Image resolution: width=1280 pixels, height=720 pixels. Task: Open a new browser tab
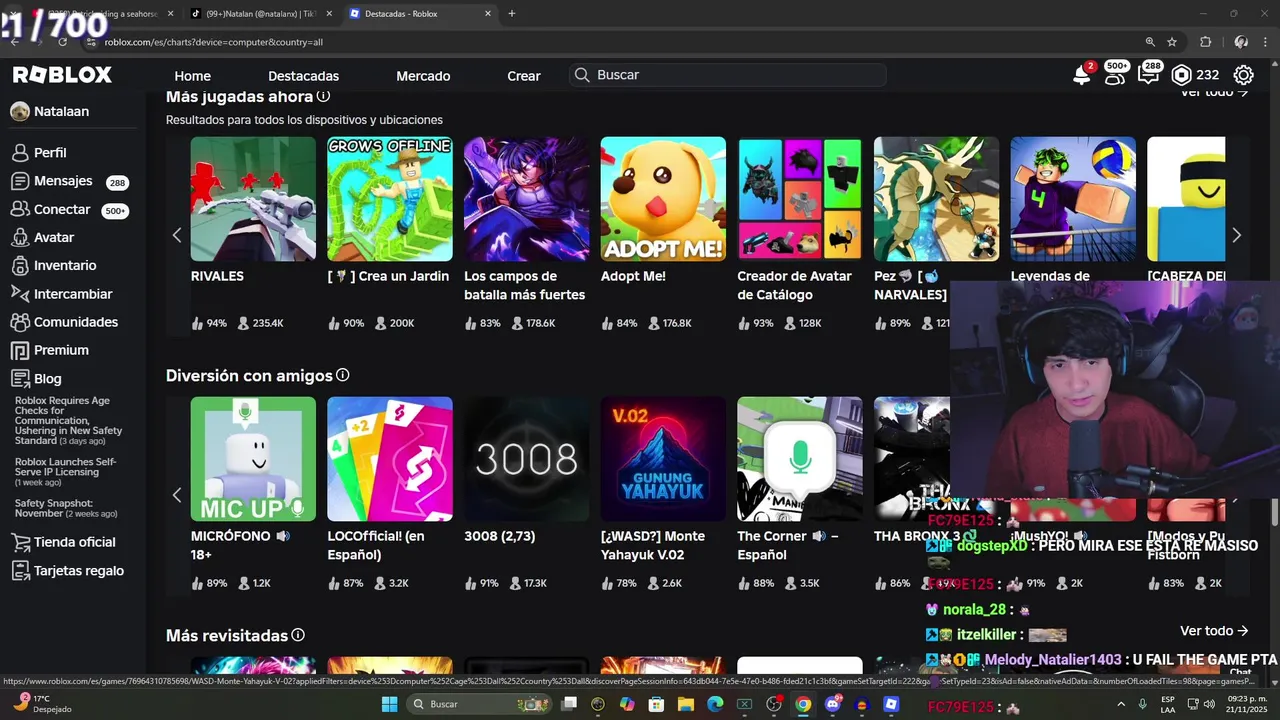(x=512, y=14)
